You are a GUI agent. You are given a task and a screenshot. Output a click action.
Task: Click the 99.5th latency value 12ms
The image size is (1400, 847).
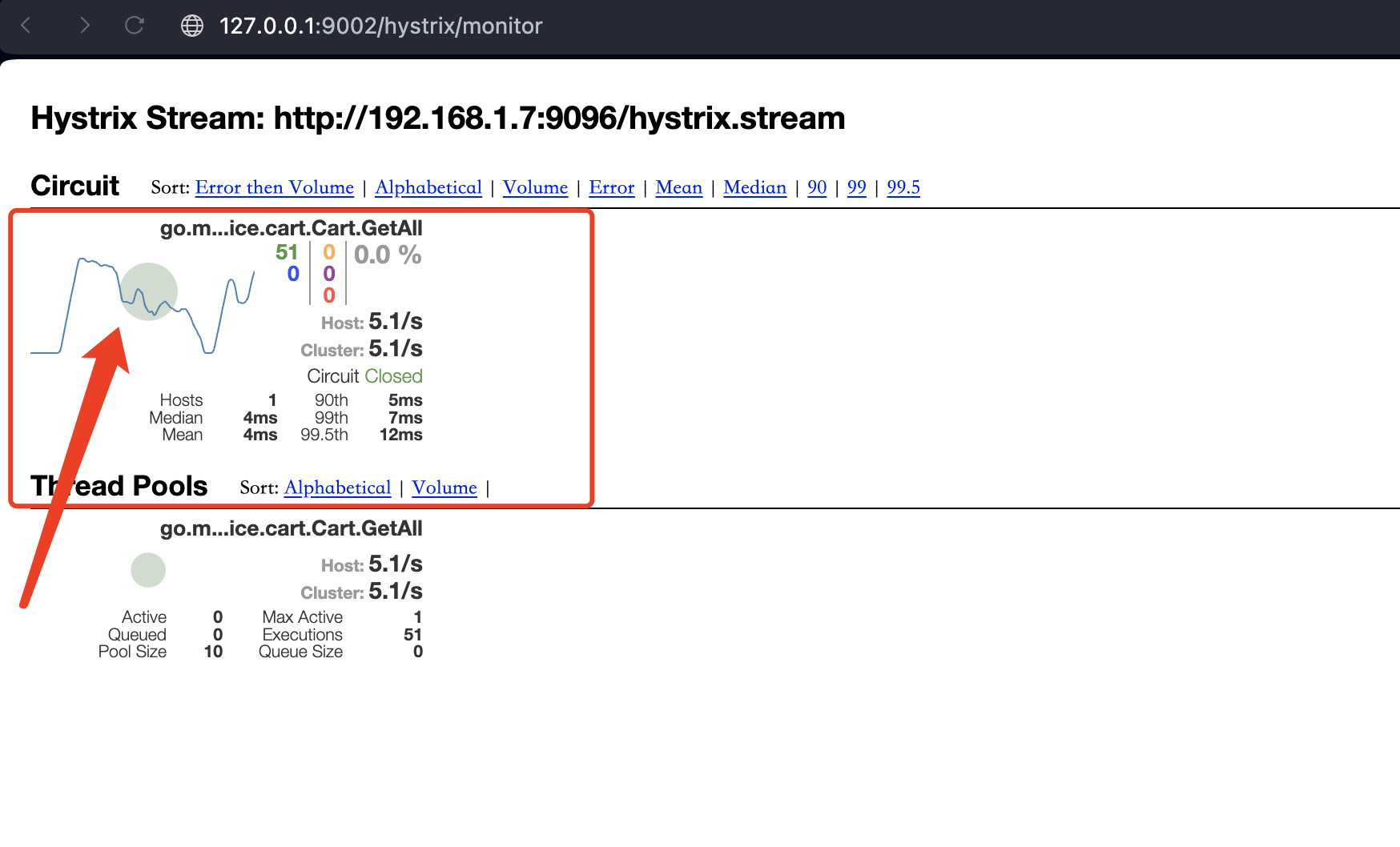[401, 435]
